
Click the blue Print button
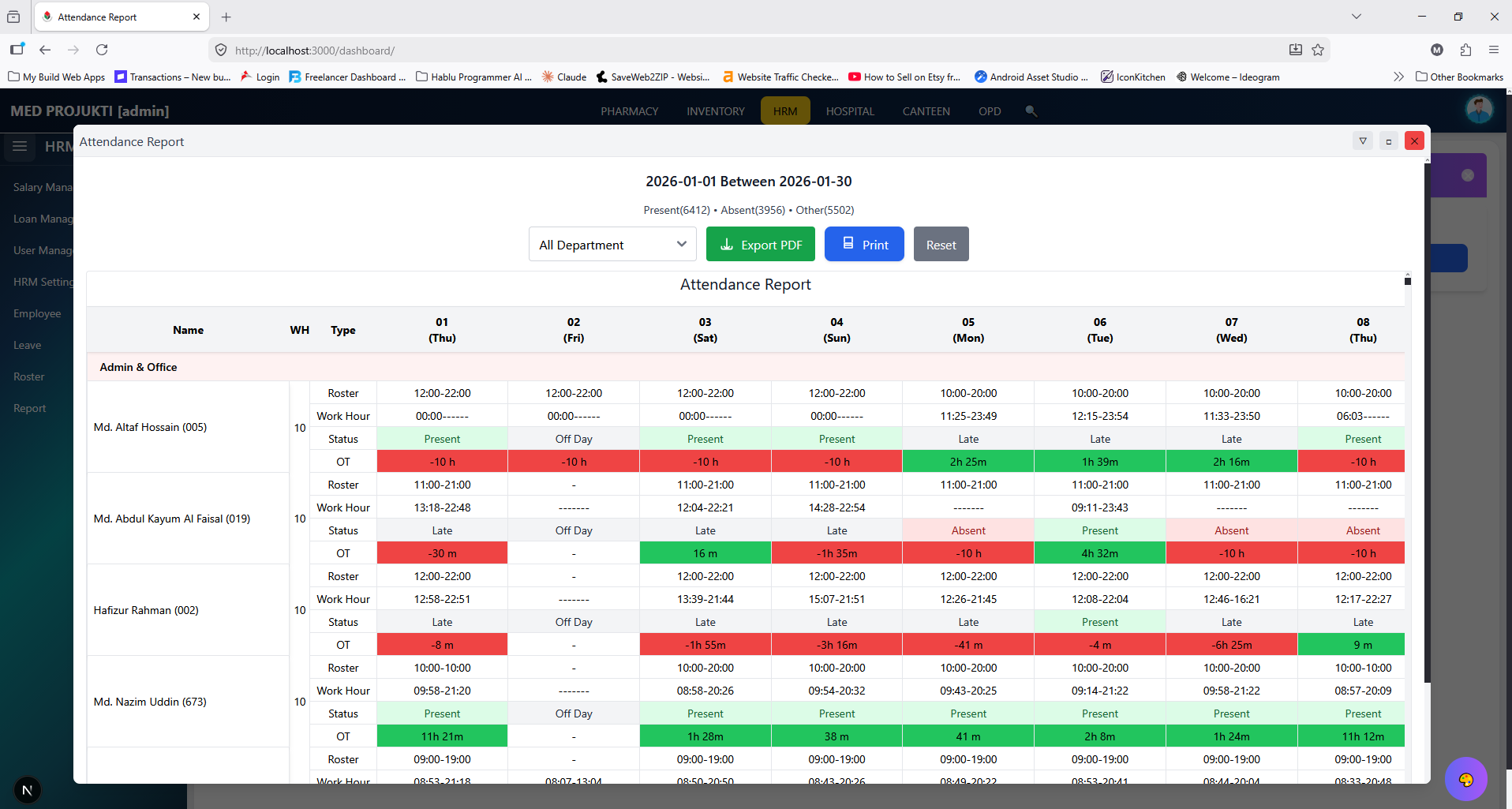click(864, 245)
